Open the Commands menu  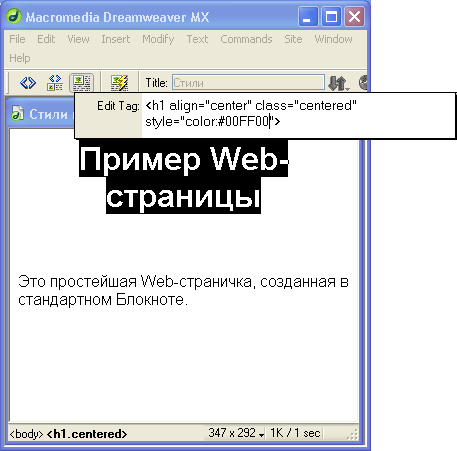246,39
